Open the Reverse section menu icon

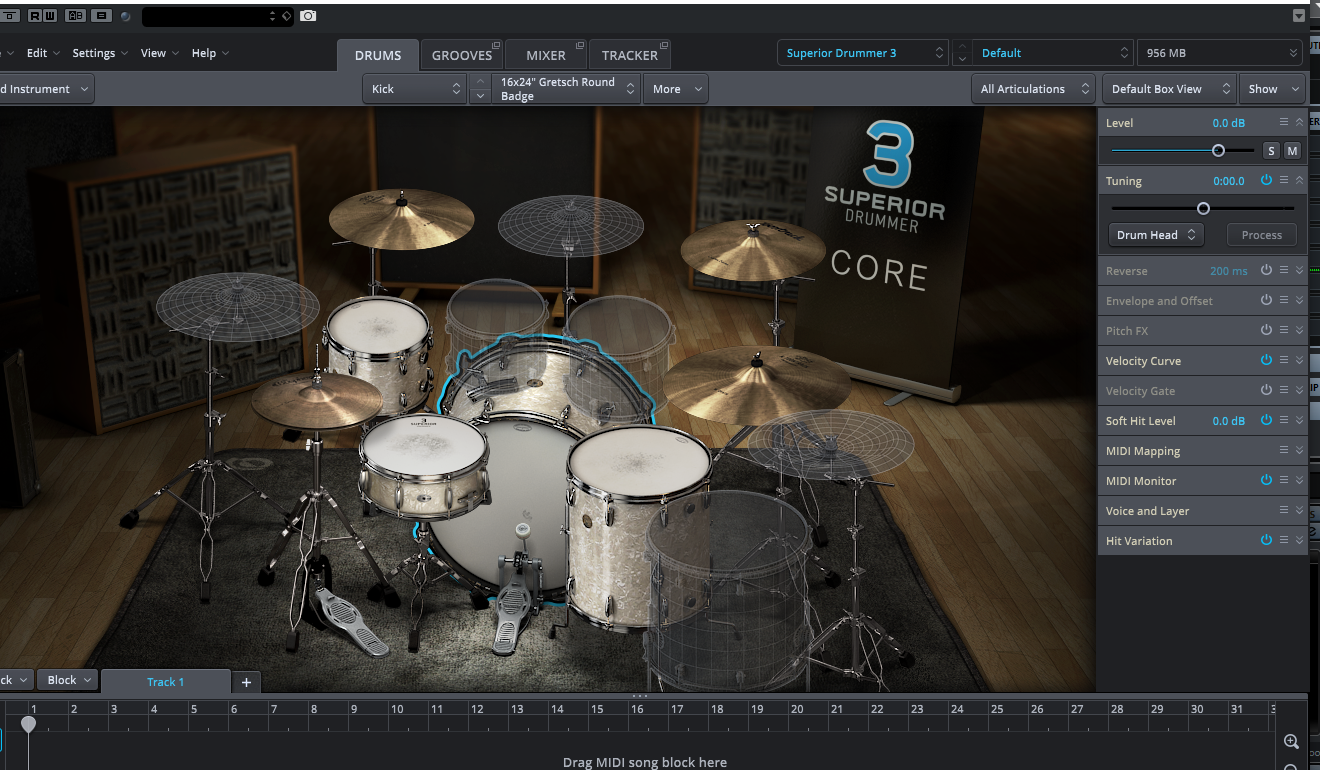[x=1284, y=270]
